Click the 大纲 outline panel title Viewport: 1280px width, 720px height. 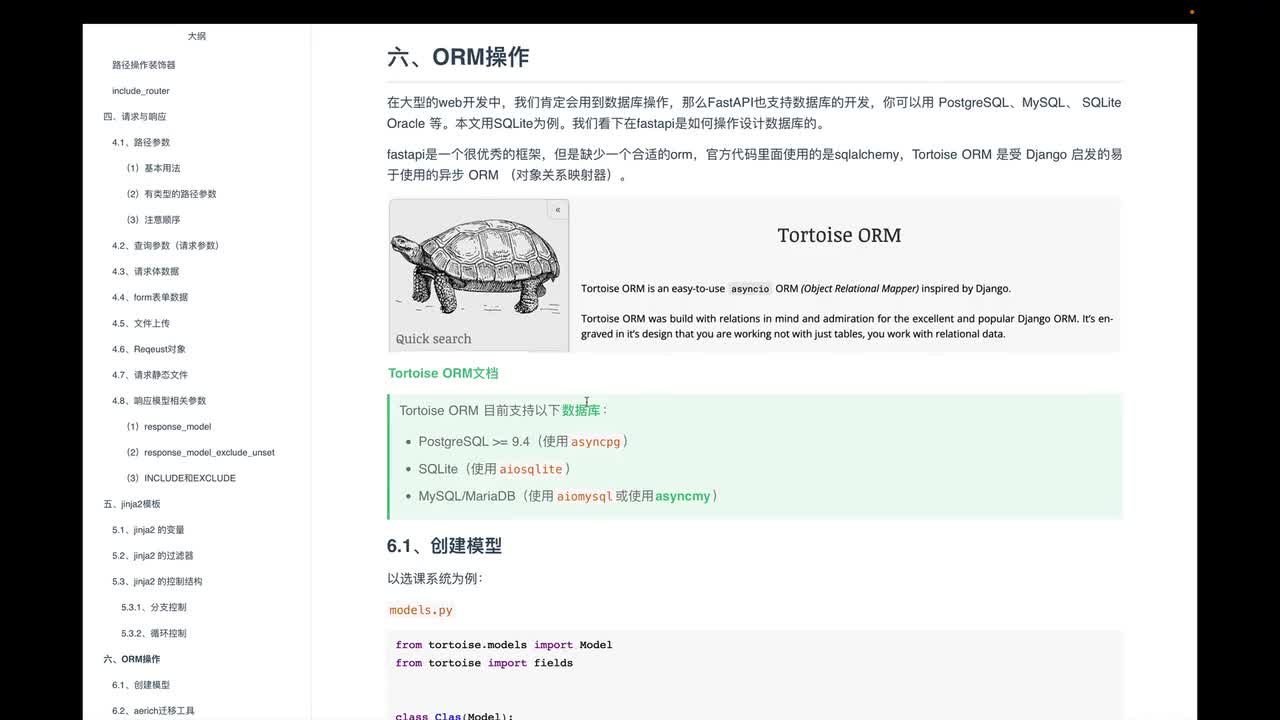coord(197,36)
